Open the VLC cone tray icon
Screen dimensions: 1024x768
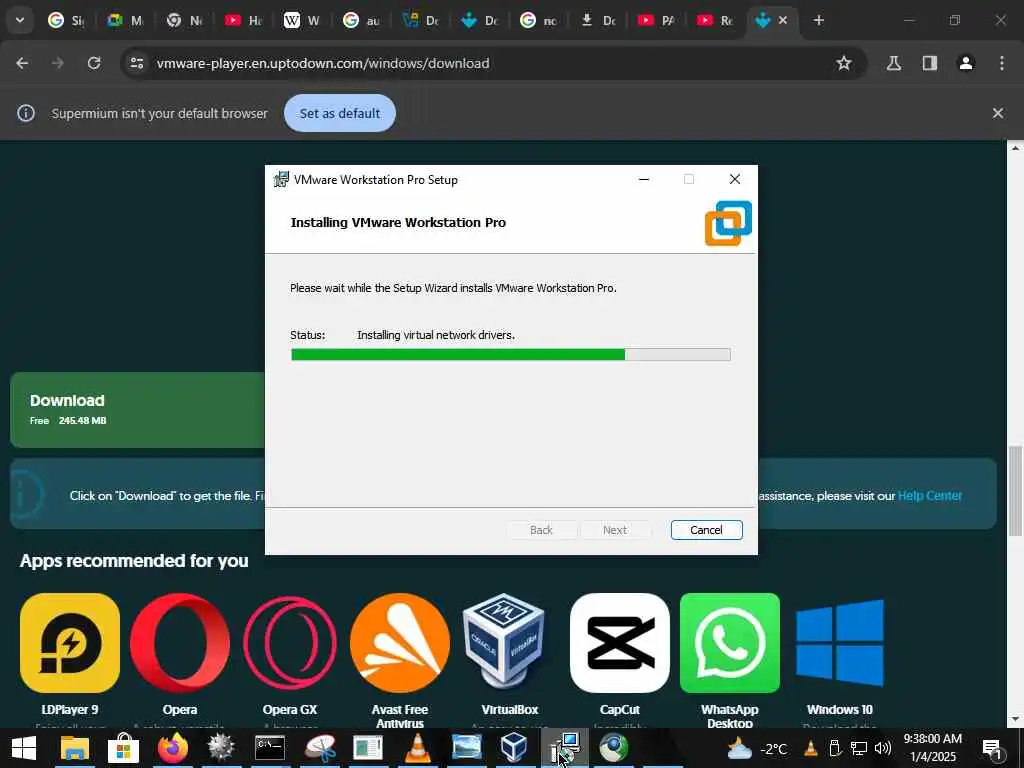[810, 748]
